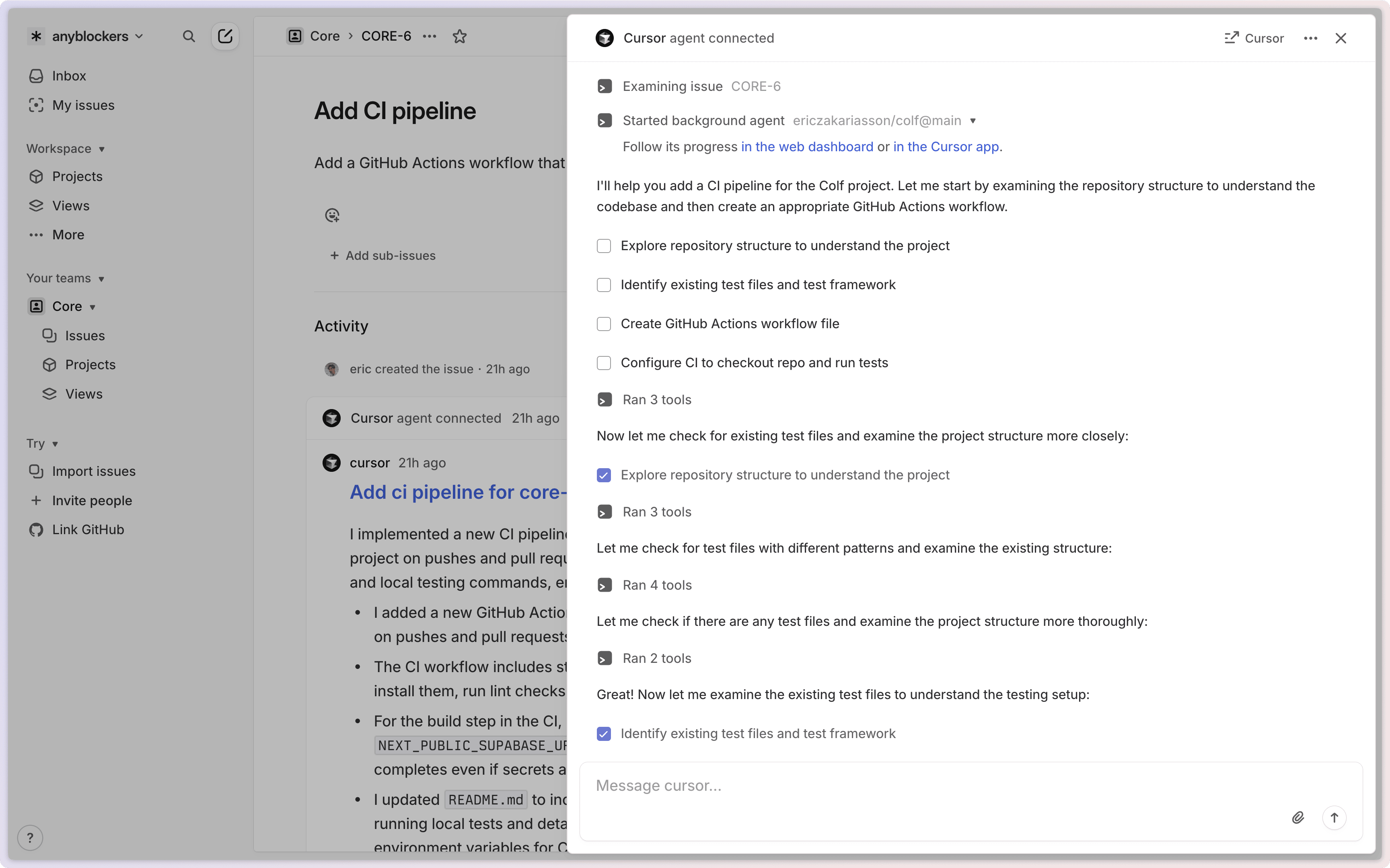The width and height of the screenshot is (1390, 868).
Task: Click the CORE-6 breadcrumb
Action: (386, 36)
